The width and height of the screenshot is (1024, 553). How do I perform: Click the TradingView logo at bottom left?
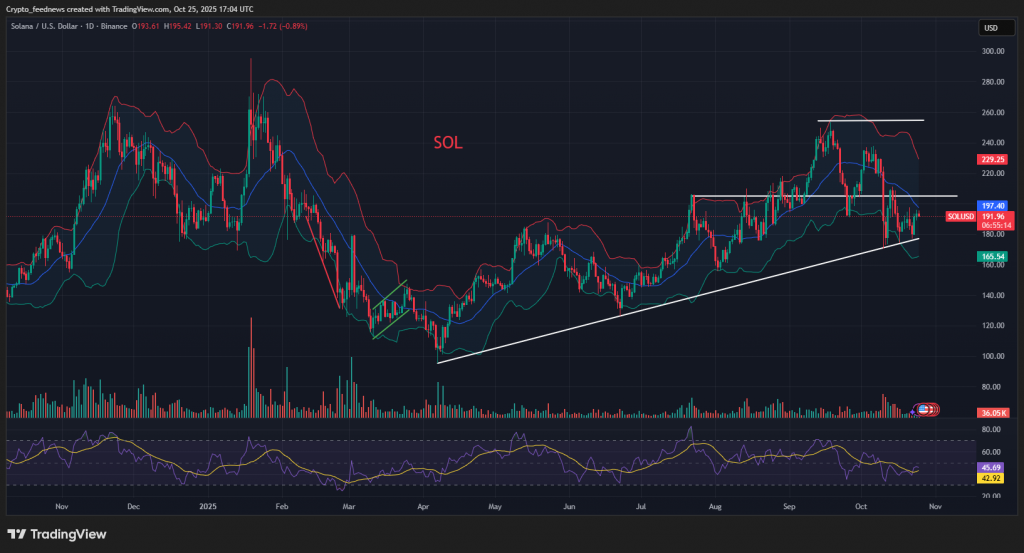(56, 534)
